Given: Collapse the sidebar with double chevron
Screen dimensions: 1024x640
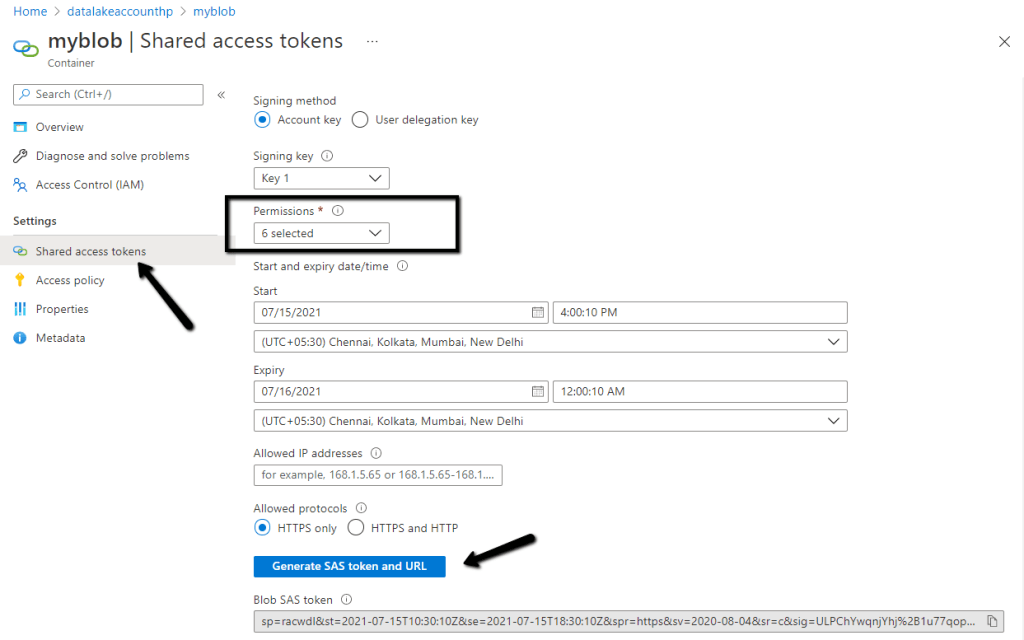Looking at the screenshot, I should (x=221, y=95).
